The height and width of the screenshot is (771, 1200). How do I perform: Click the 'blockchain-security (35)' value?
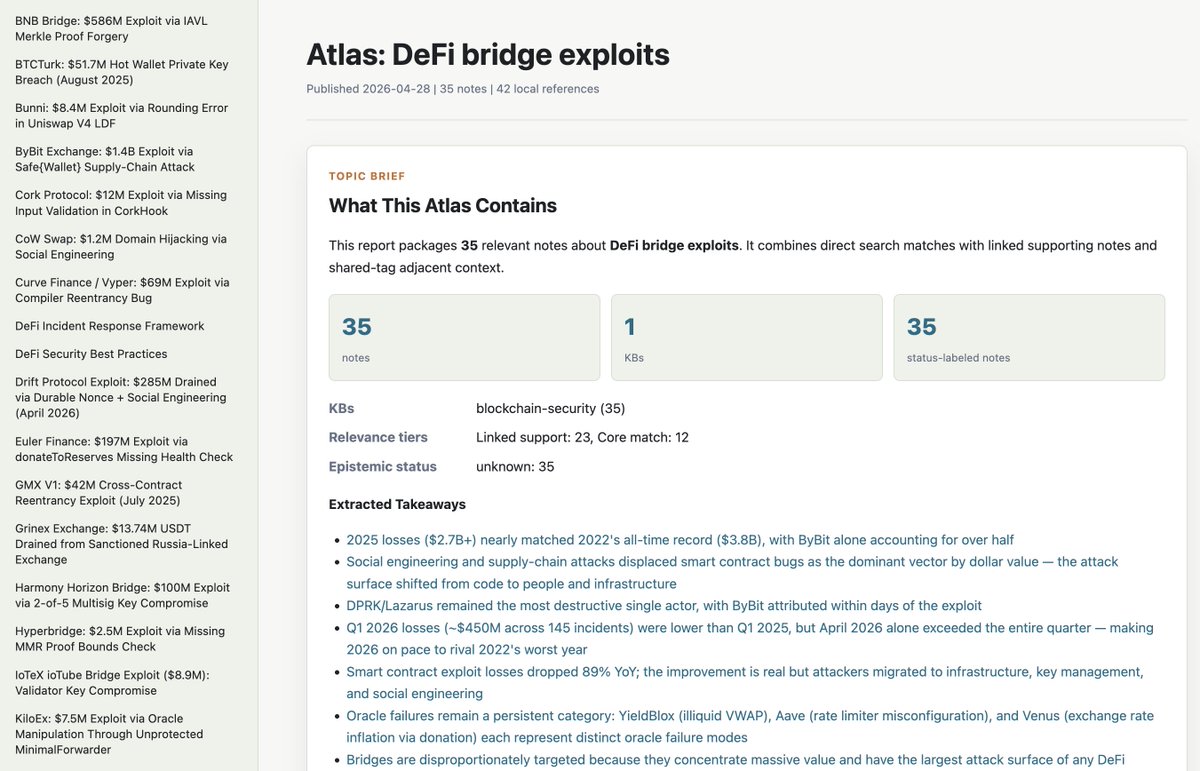point(551,409)
